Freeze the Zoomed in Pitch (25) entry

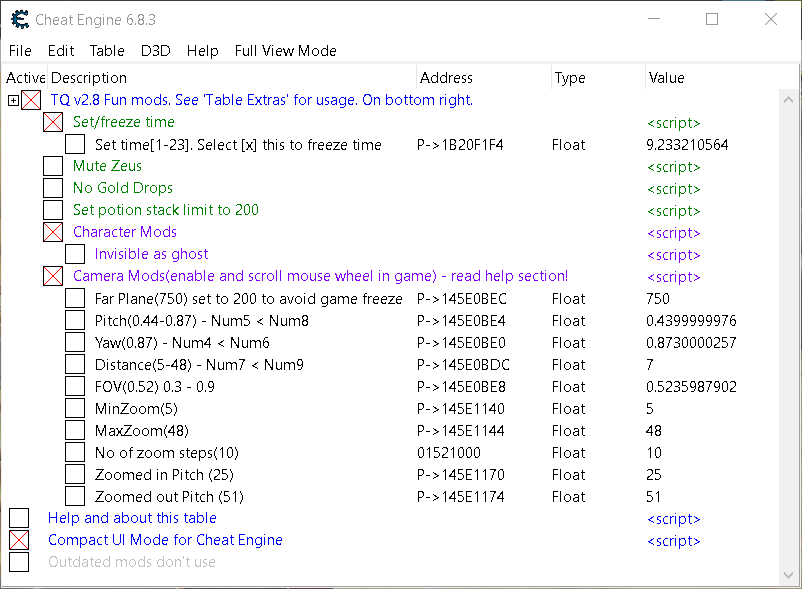coord(75,474)
